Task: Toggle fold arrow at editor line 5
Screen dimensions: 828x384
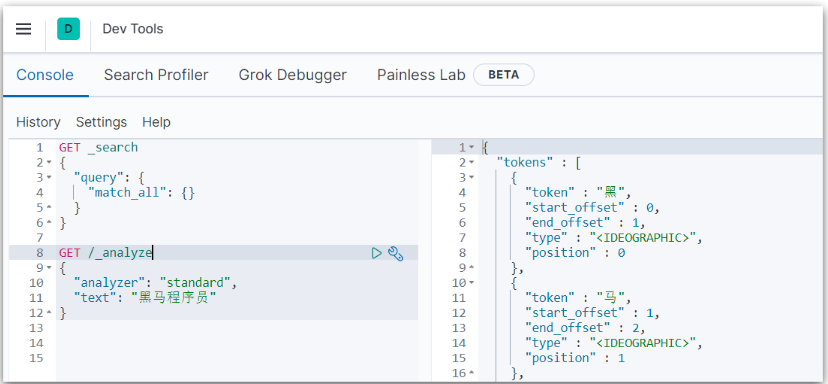Action: [49, 208]
